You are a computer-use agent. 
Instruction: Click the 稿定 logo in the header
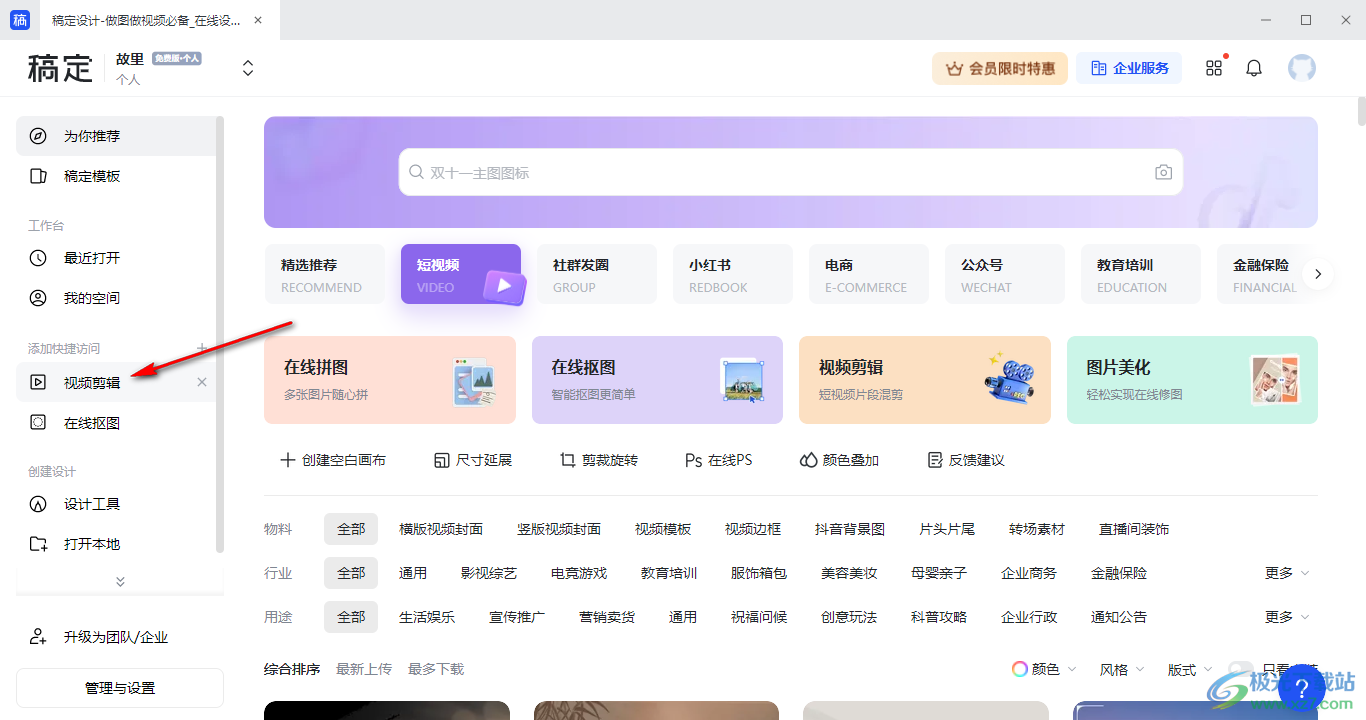(60, 68)
